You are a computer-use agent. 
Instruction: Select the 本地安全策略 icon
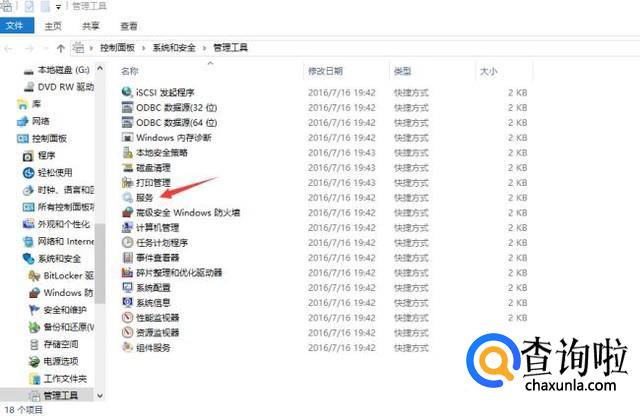pos(127,152)
